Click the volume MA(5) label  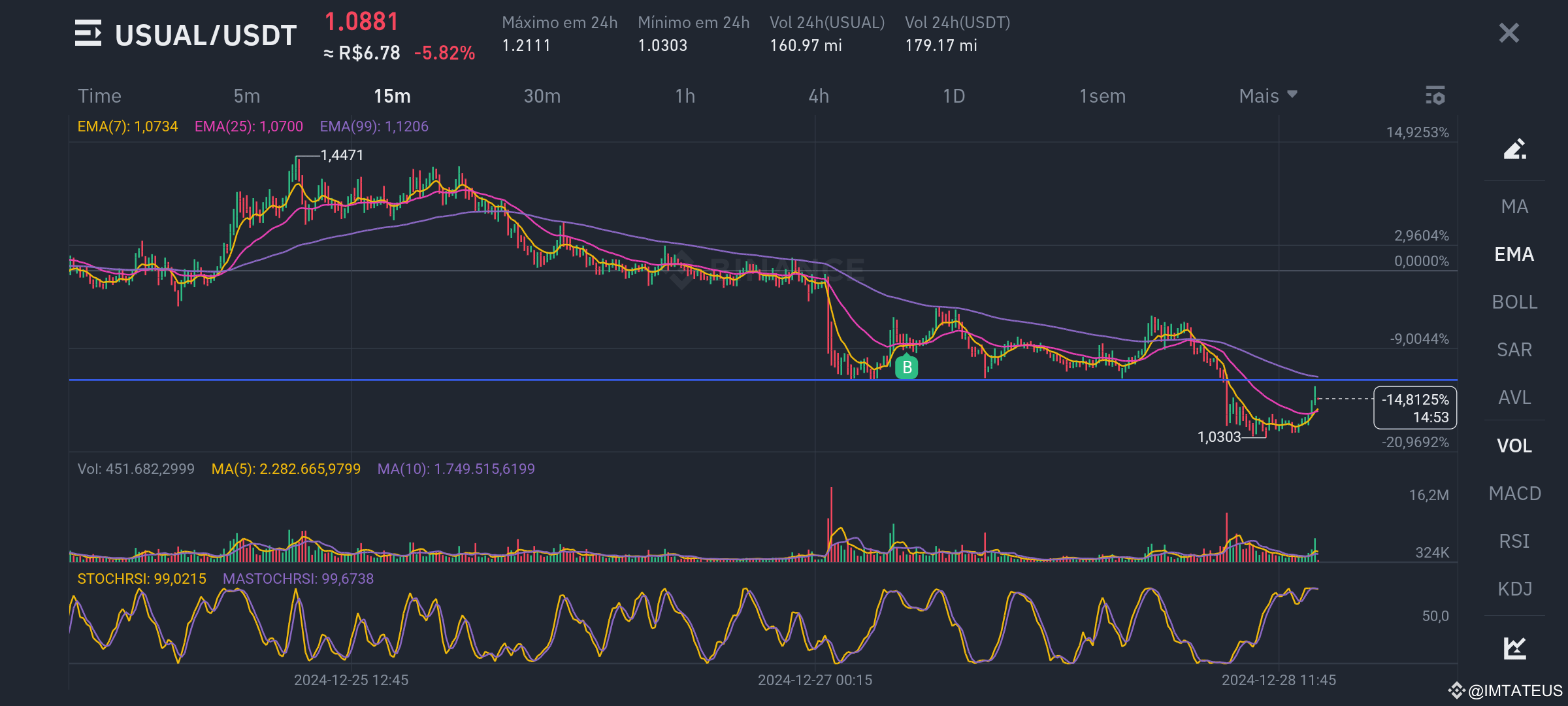coord(286,469)
